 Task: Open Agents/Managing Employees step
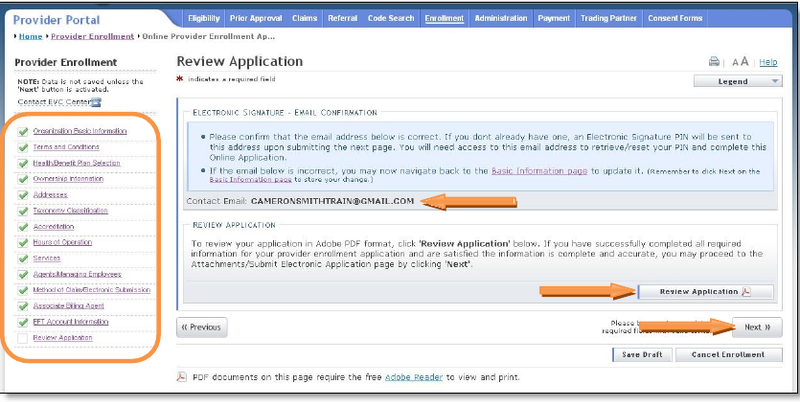[x=77, y=274]
